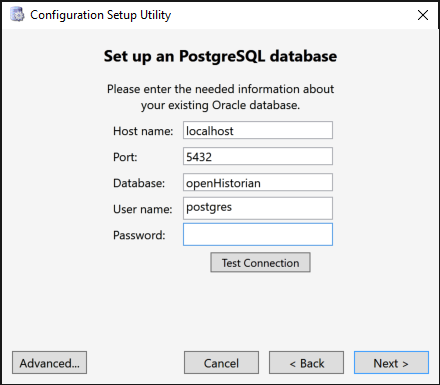The image size is (440, 385).
Task: Close the Configuration Setup Utility window
Action: click(423, 15)
